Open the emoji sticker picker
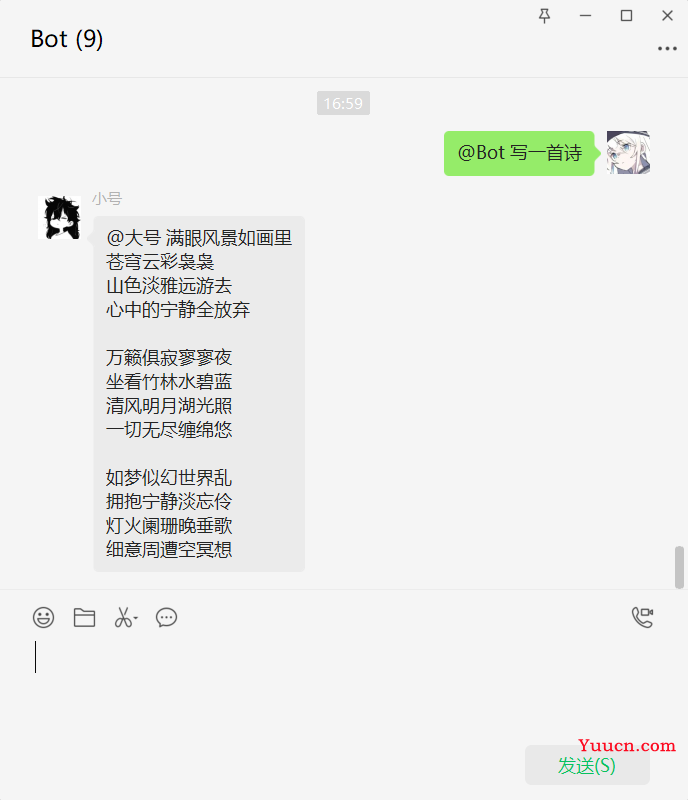The image size is (688, 800). pos(43,617)
